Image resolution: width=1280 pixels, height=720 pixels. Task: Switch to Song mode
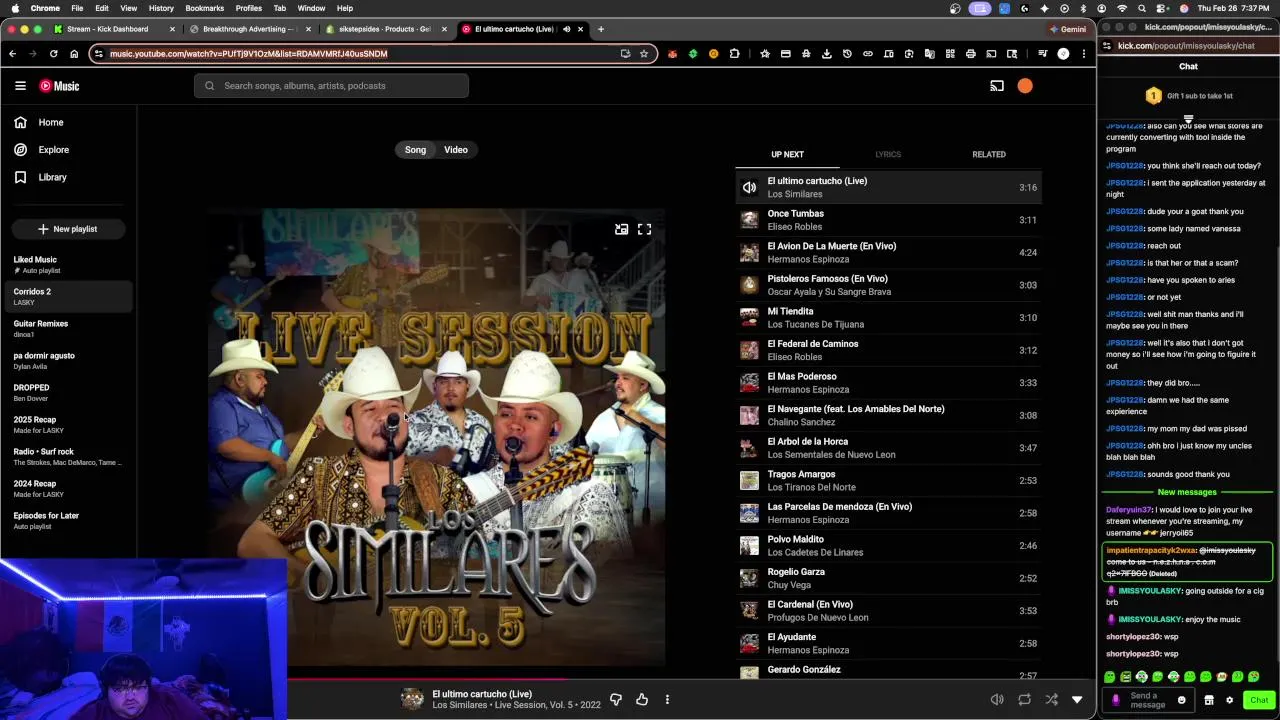coord(415,150)
